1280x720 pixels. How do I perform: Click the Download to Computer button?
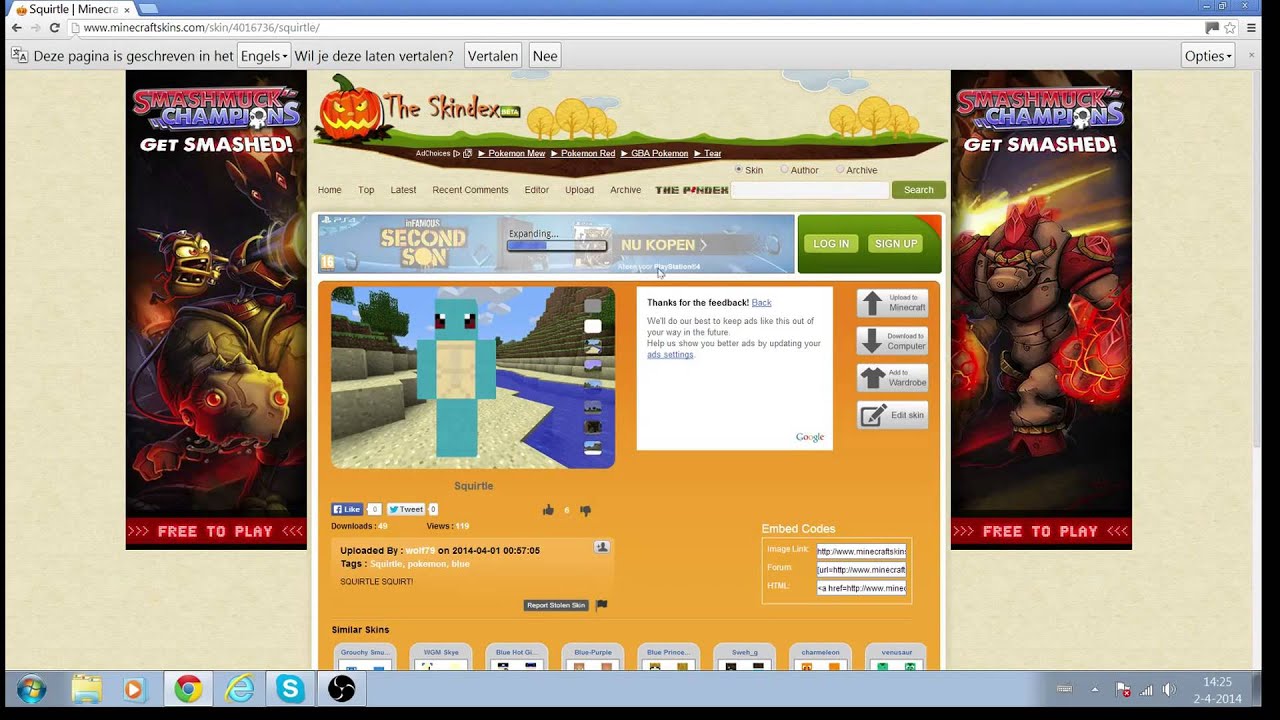tap(892, 341)
